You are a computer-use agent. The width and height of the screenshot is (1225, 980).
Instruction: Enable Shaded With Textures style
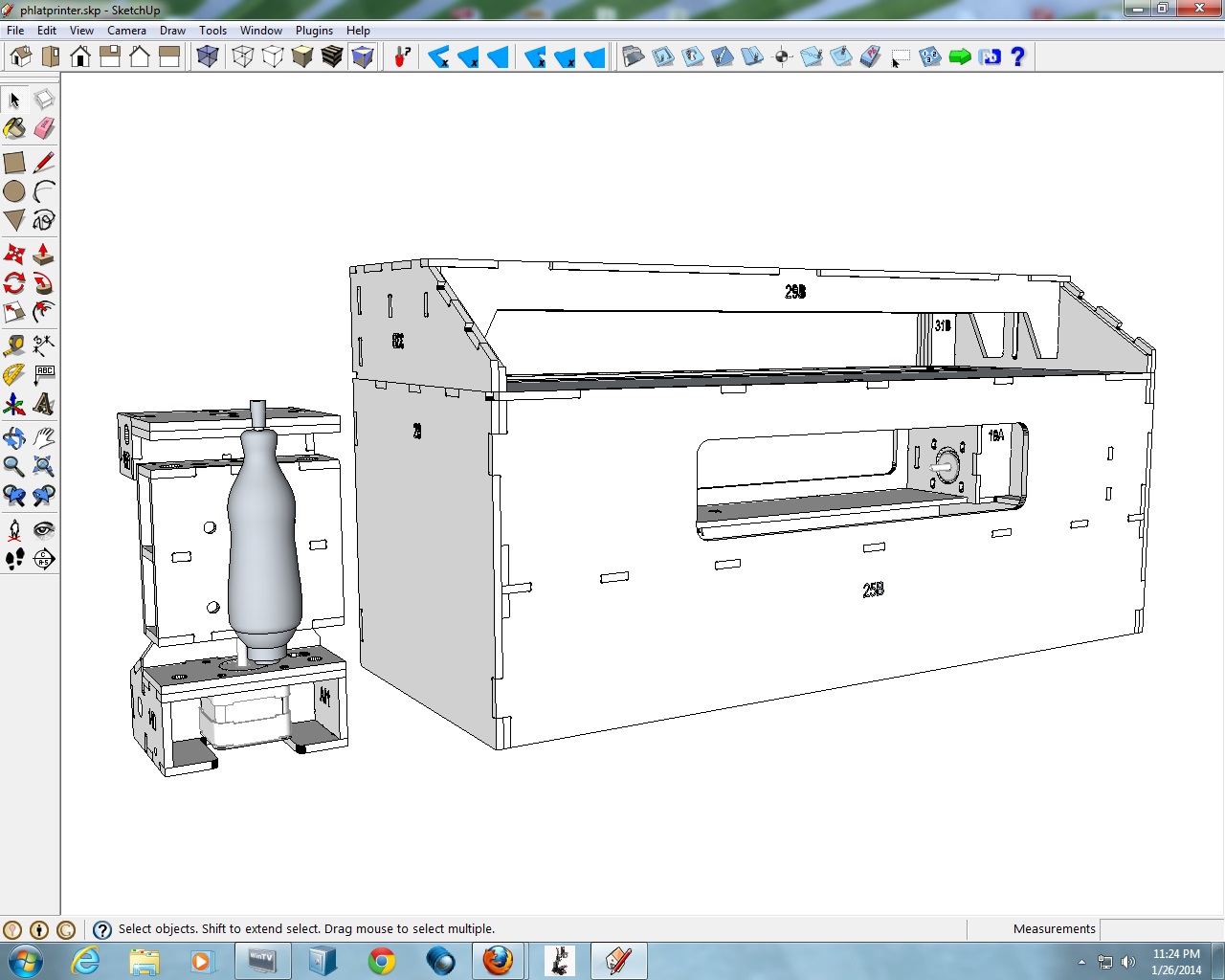click(332, 57)
